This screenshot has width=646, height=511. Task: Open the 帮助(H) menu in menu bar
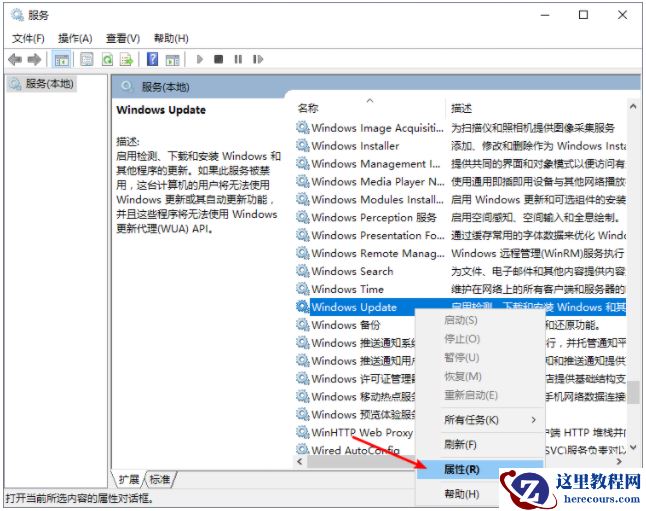coord(171,38)
